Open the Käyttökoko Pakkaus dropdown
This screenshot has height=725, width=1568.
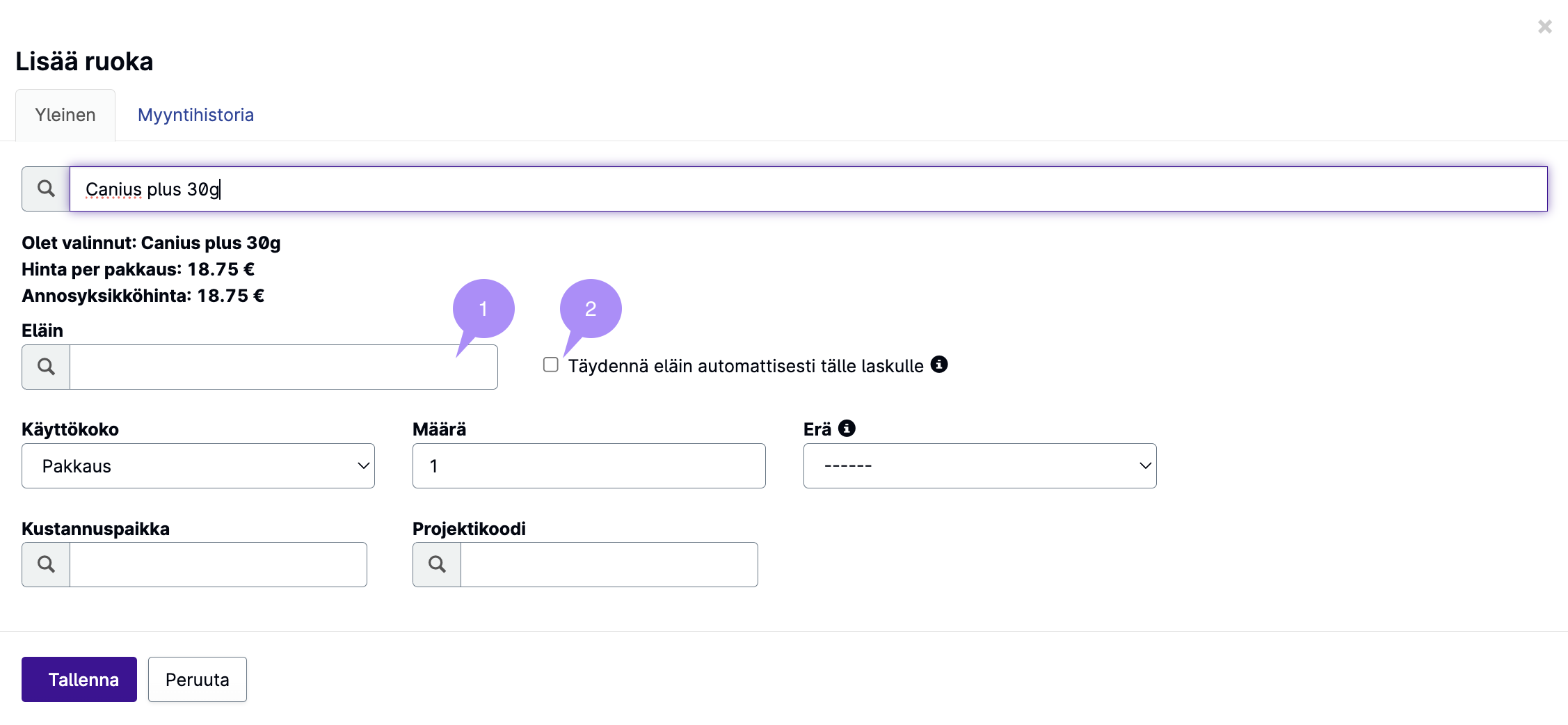point(198,465)
